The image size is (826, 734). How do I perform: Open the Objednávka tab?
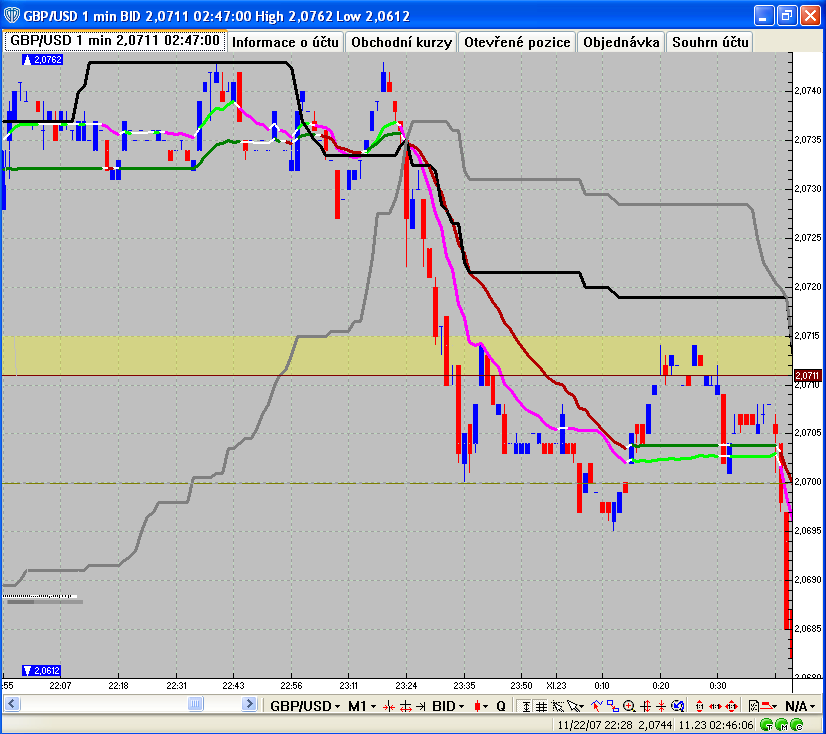621,42
